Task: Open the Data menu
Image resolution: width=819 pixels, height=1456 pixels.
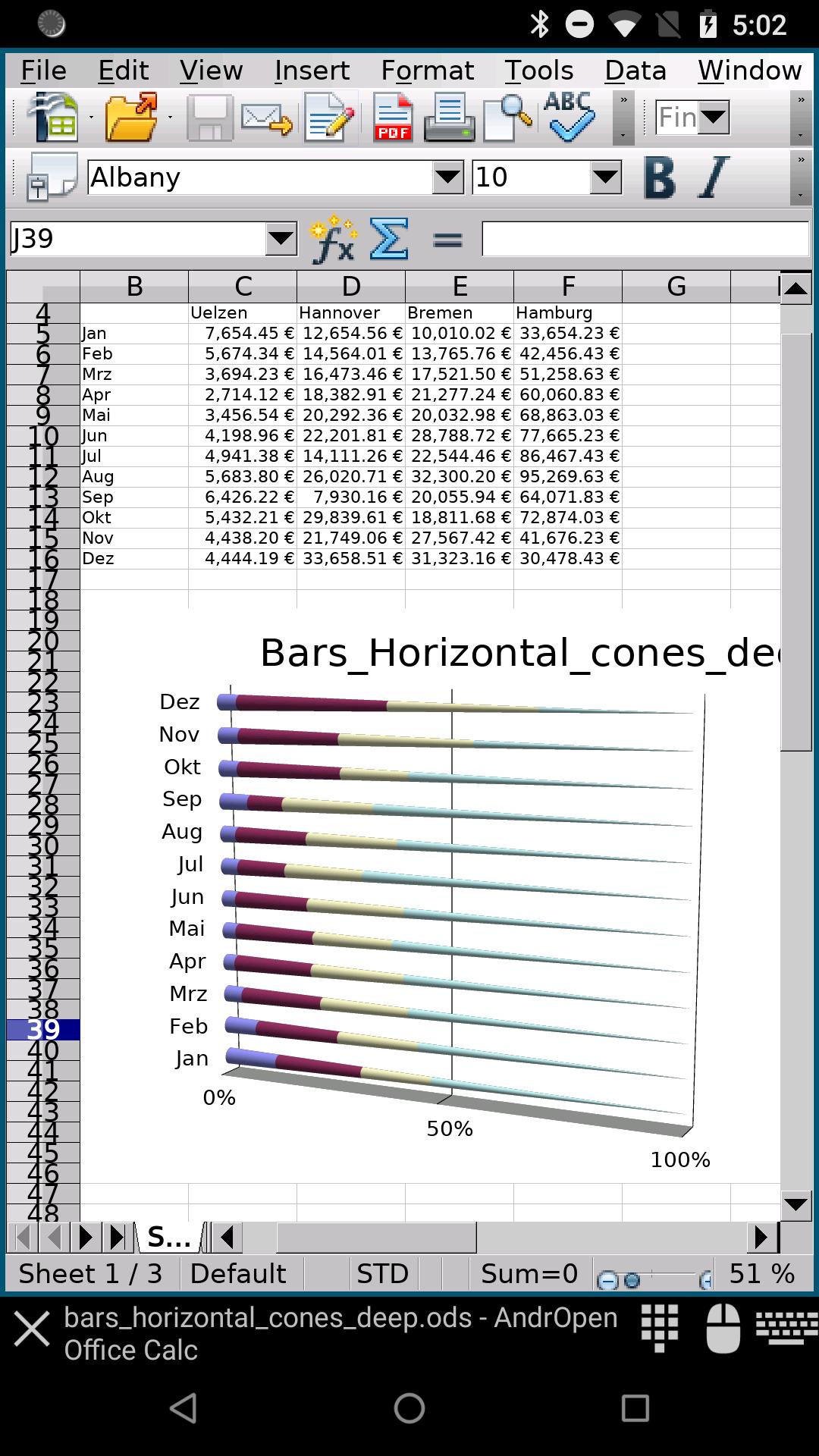Action: coord(635,71)
